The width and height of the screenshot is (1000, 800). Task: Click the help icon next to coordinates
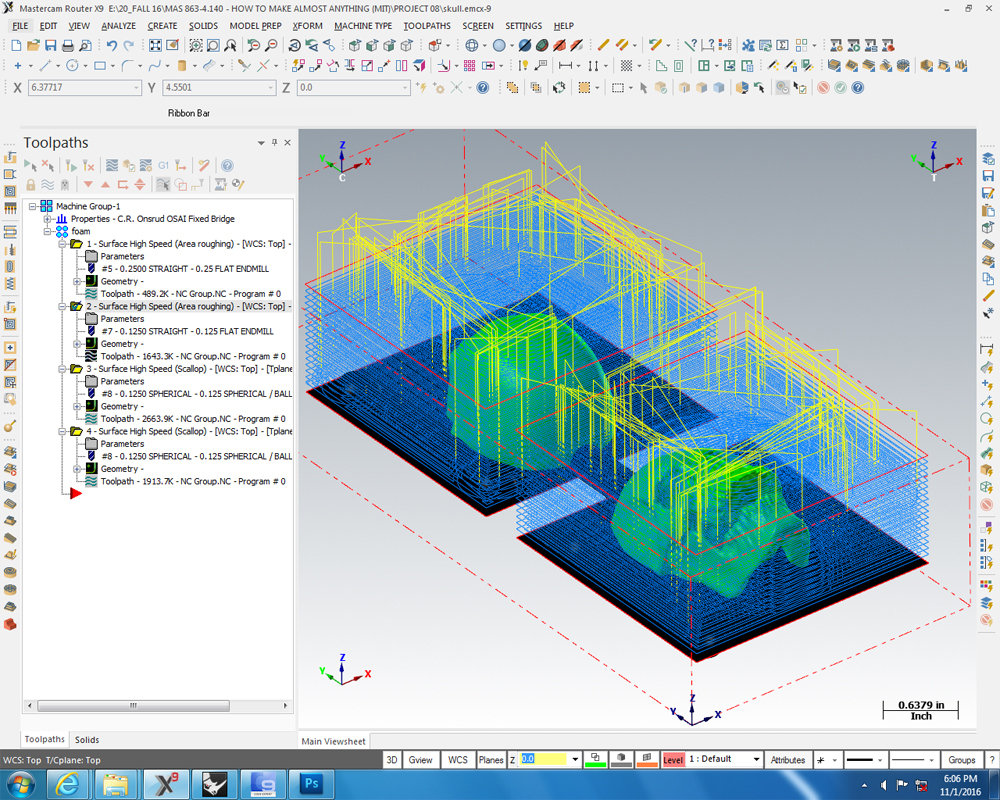click(x=483, y=87)
